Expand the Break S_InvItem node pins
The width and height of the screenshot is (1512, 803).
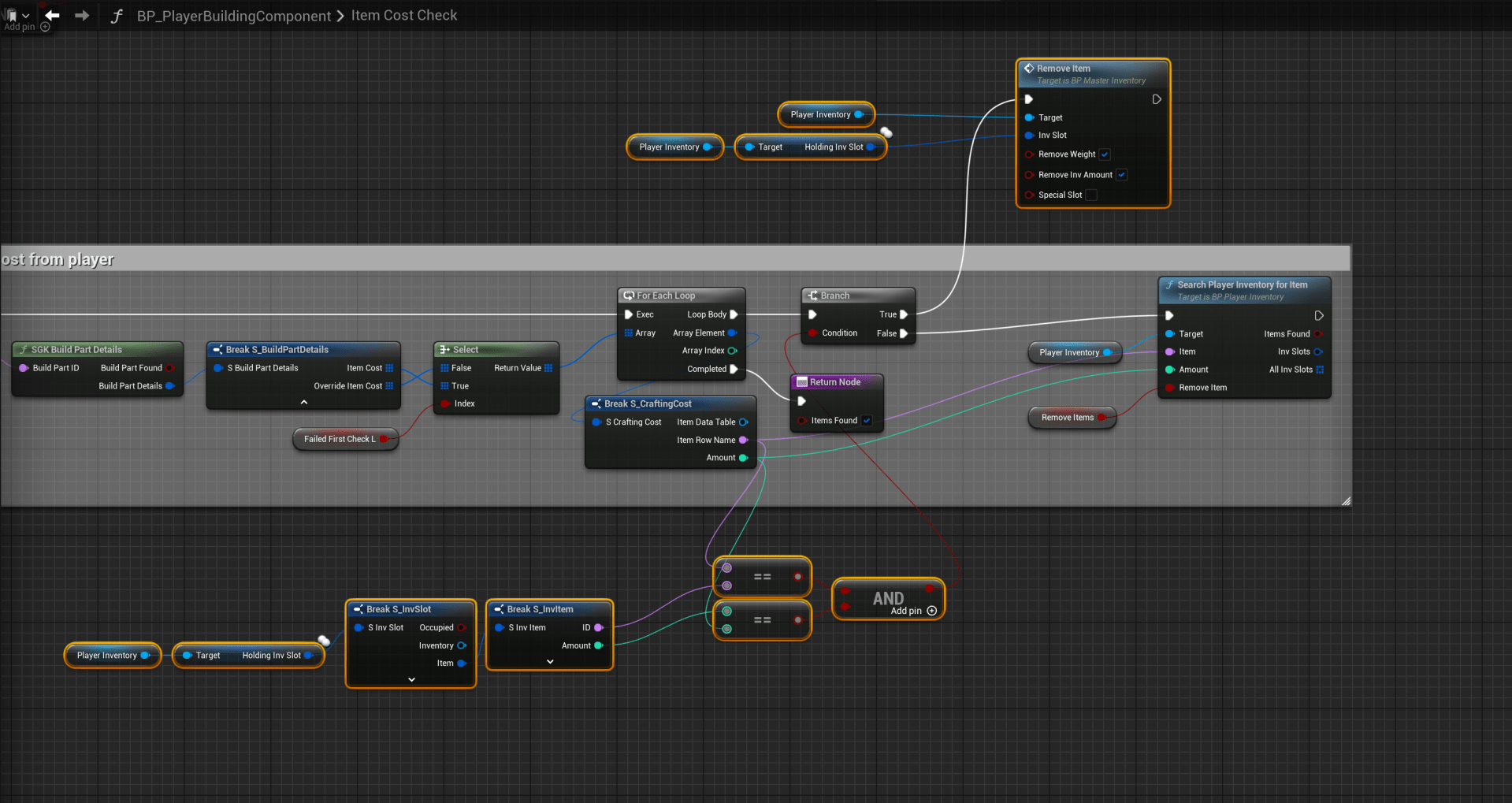(x=550, y=662)
